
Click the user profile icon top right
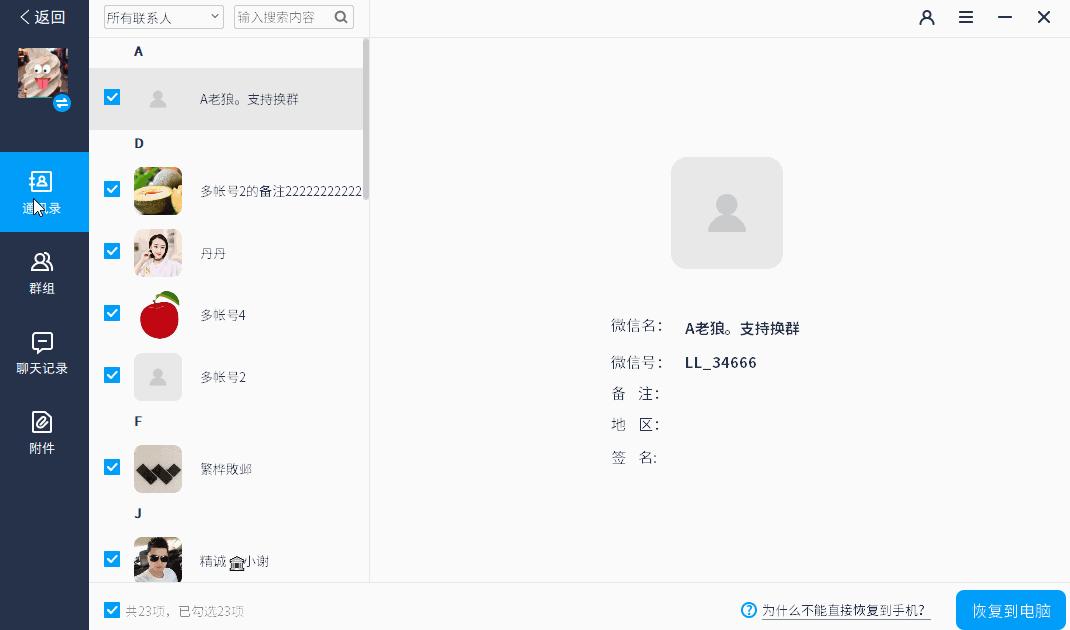[926, 17]
